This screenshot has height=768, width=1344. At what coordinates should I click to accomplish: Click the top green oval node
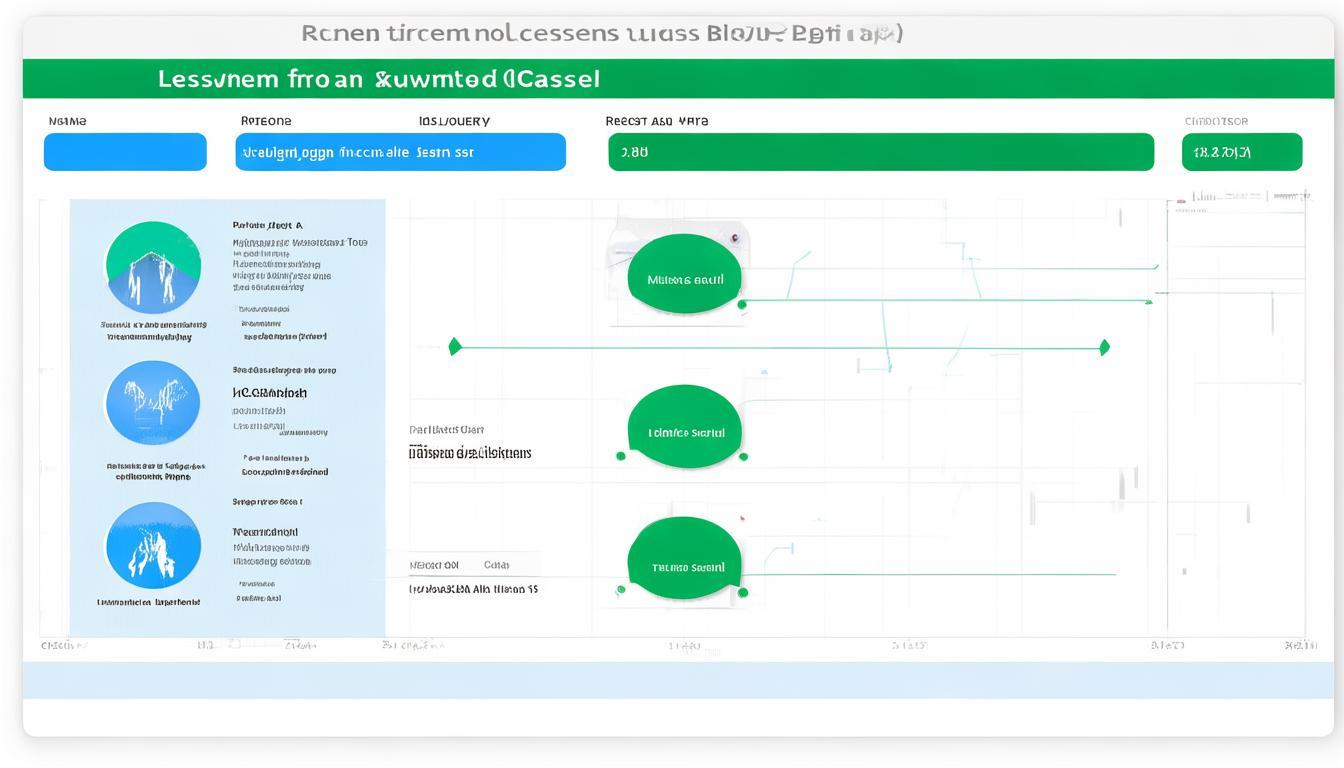pyautogui.click(x=685, y=279)
